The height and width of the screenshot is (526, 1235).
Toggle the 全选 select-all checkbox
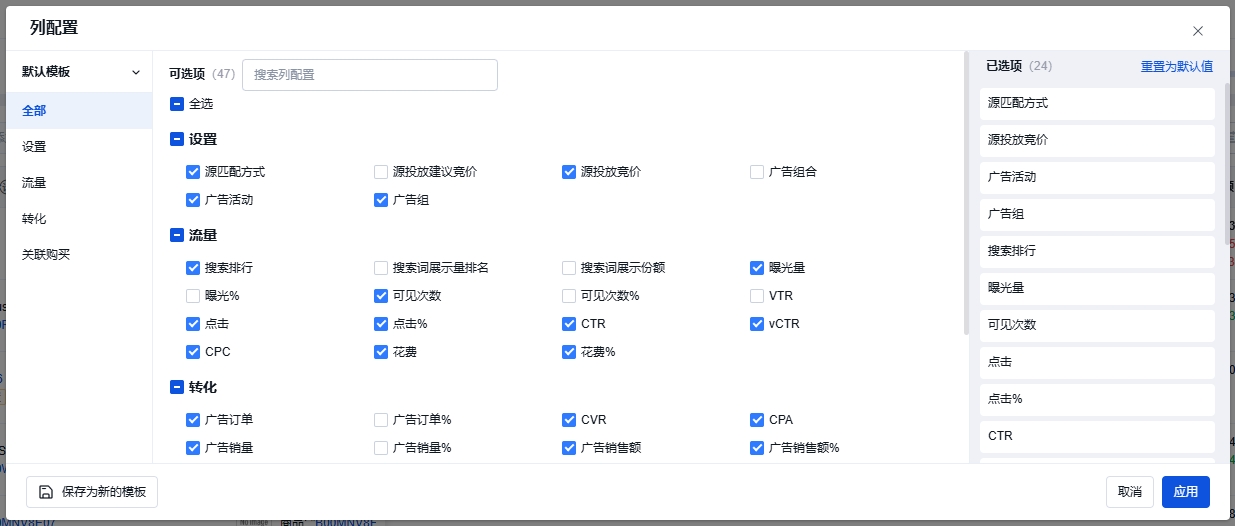[177, 104]
